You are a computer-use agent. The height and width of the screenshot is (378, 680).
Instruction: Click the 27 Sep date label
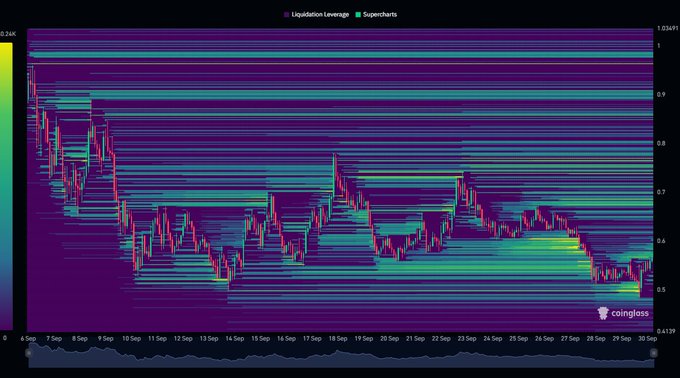click(x=570, y=339)
